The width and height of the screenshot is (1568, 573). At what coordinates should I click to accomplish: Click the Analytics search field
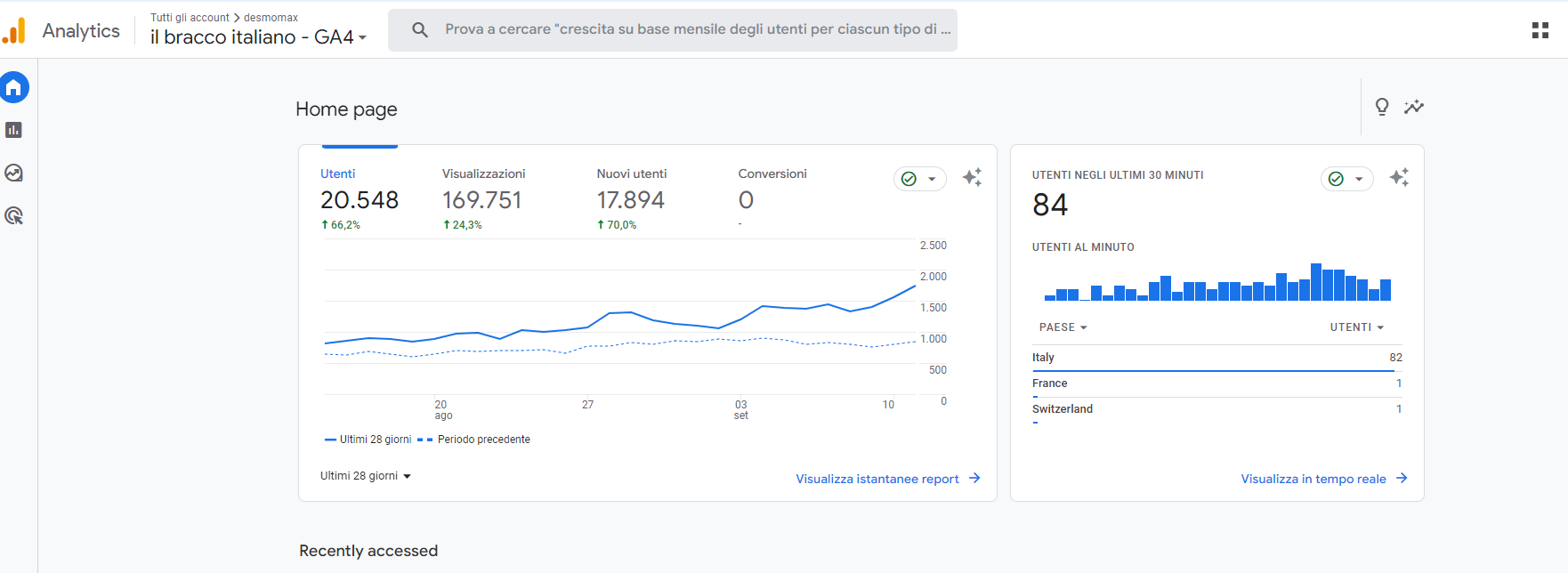(x=685, y=29)
